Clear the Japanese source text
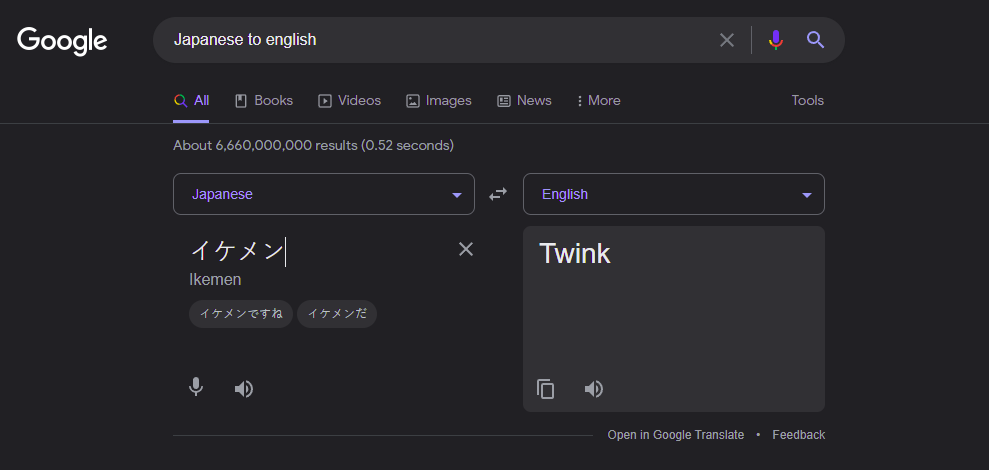 tap(466, 249)
